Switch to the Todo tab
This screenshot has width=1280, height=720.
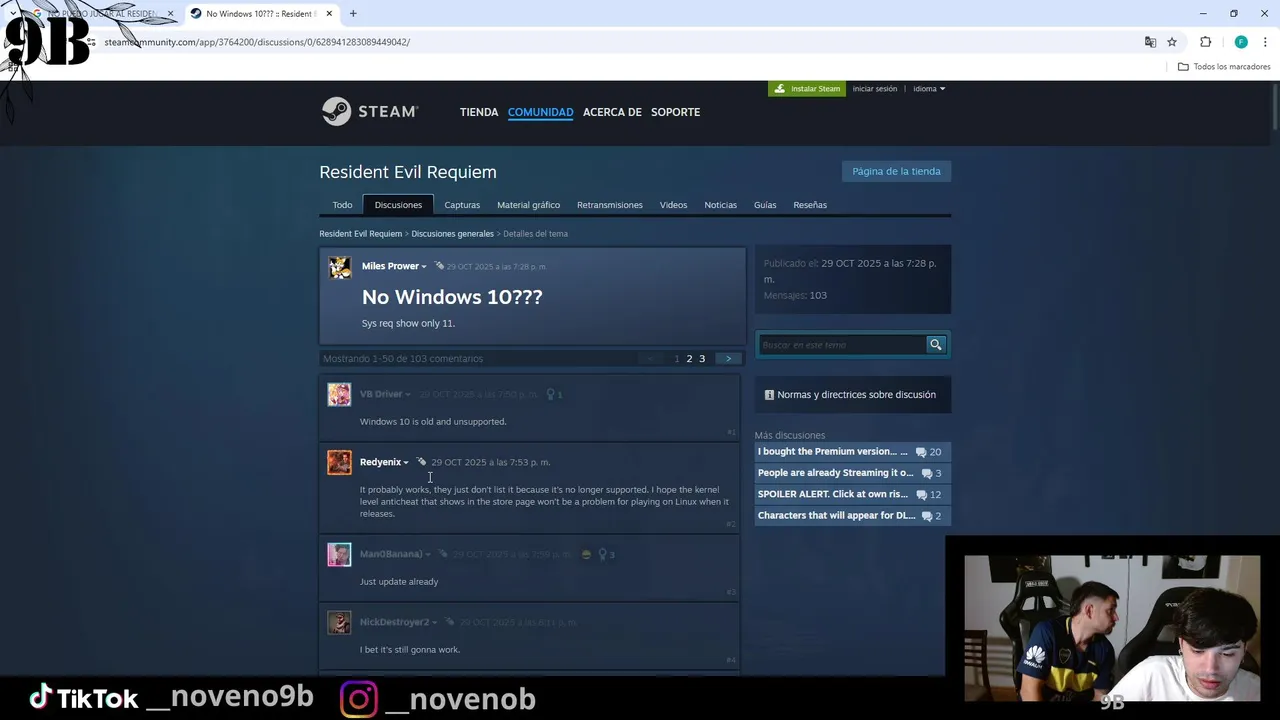(342, 205)
